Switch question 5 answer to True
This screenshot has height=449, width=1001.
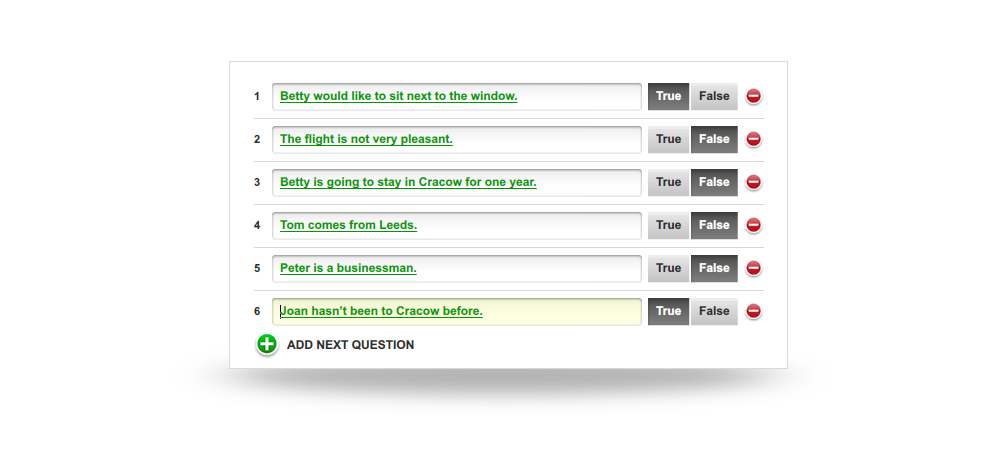tap(668, 268)
